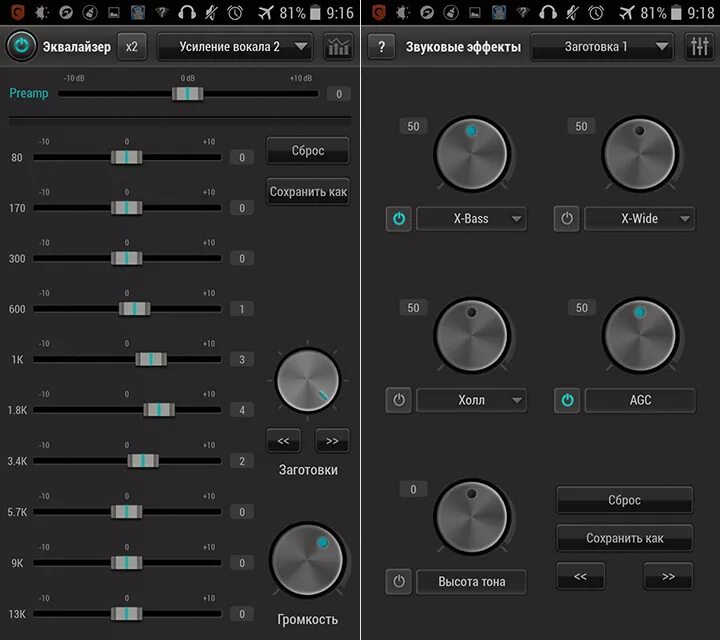Click the 1.8K band slider handle

point(159,410)
